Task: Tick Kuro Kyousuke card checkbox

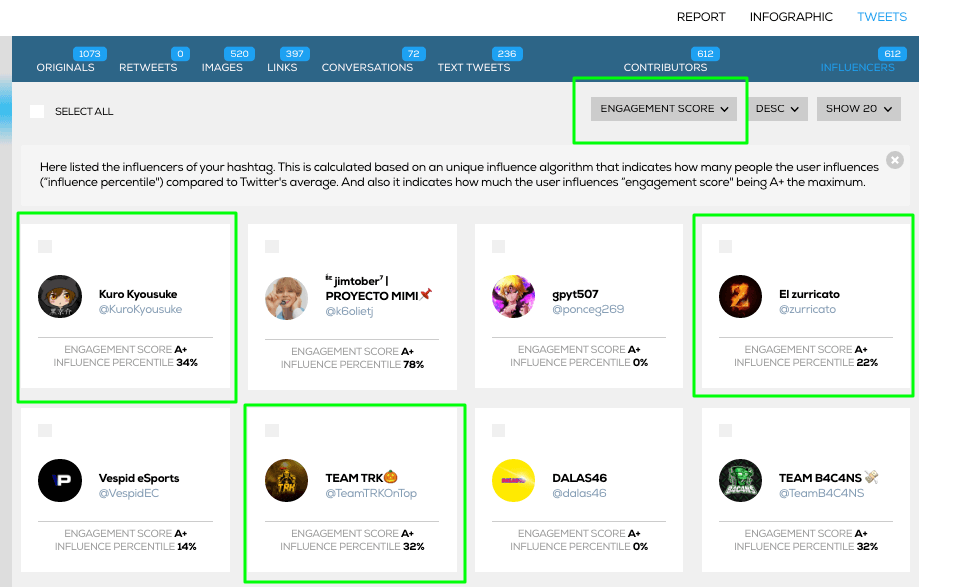Action: [x=45, y=246]
